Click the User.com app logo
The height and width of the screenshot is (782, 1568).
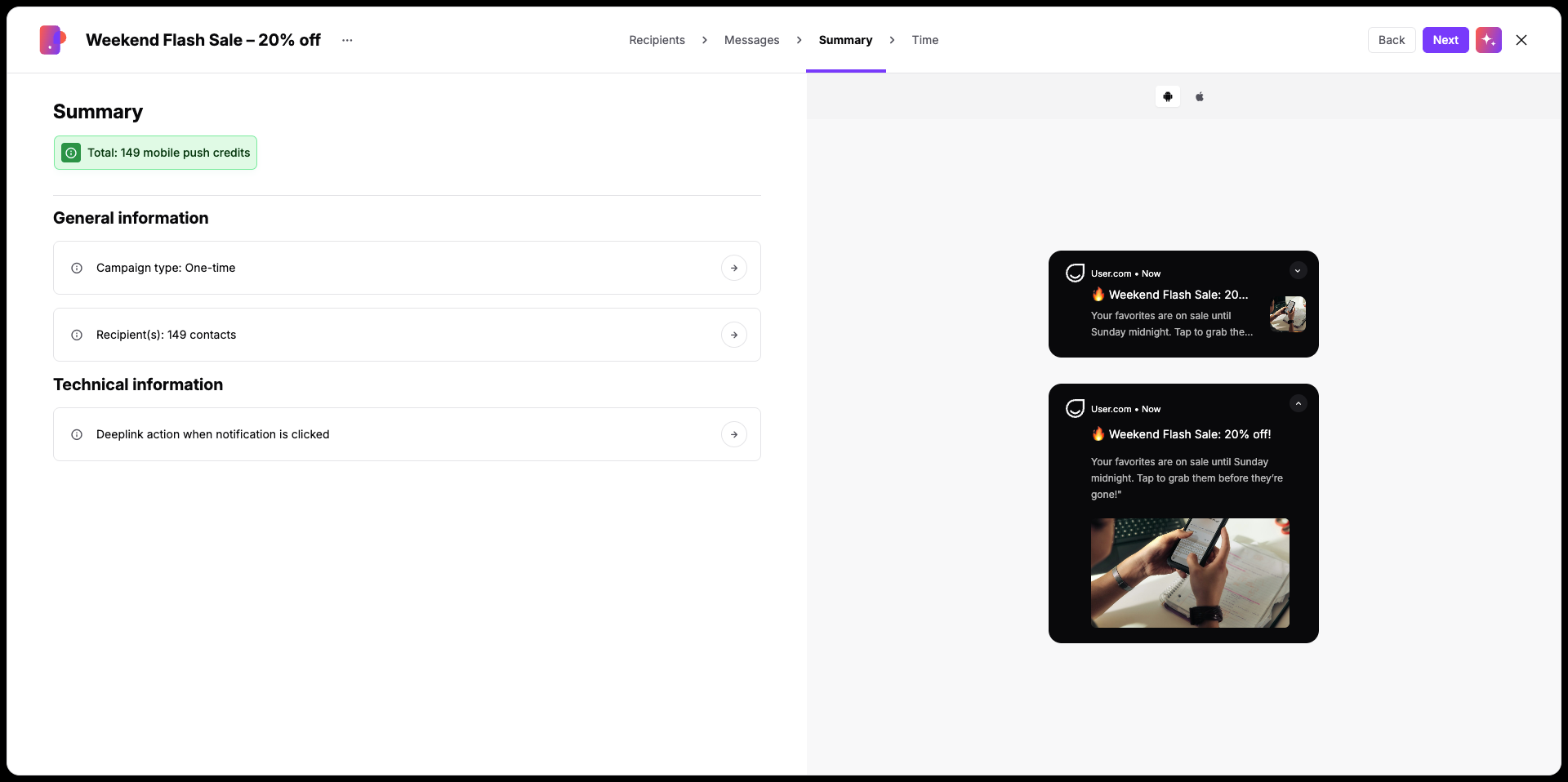tap(53, 40)
